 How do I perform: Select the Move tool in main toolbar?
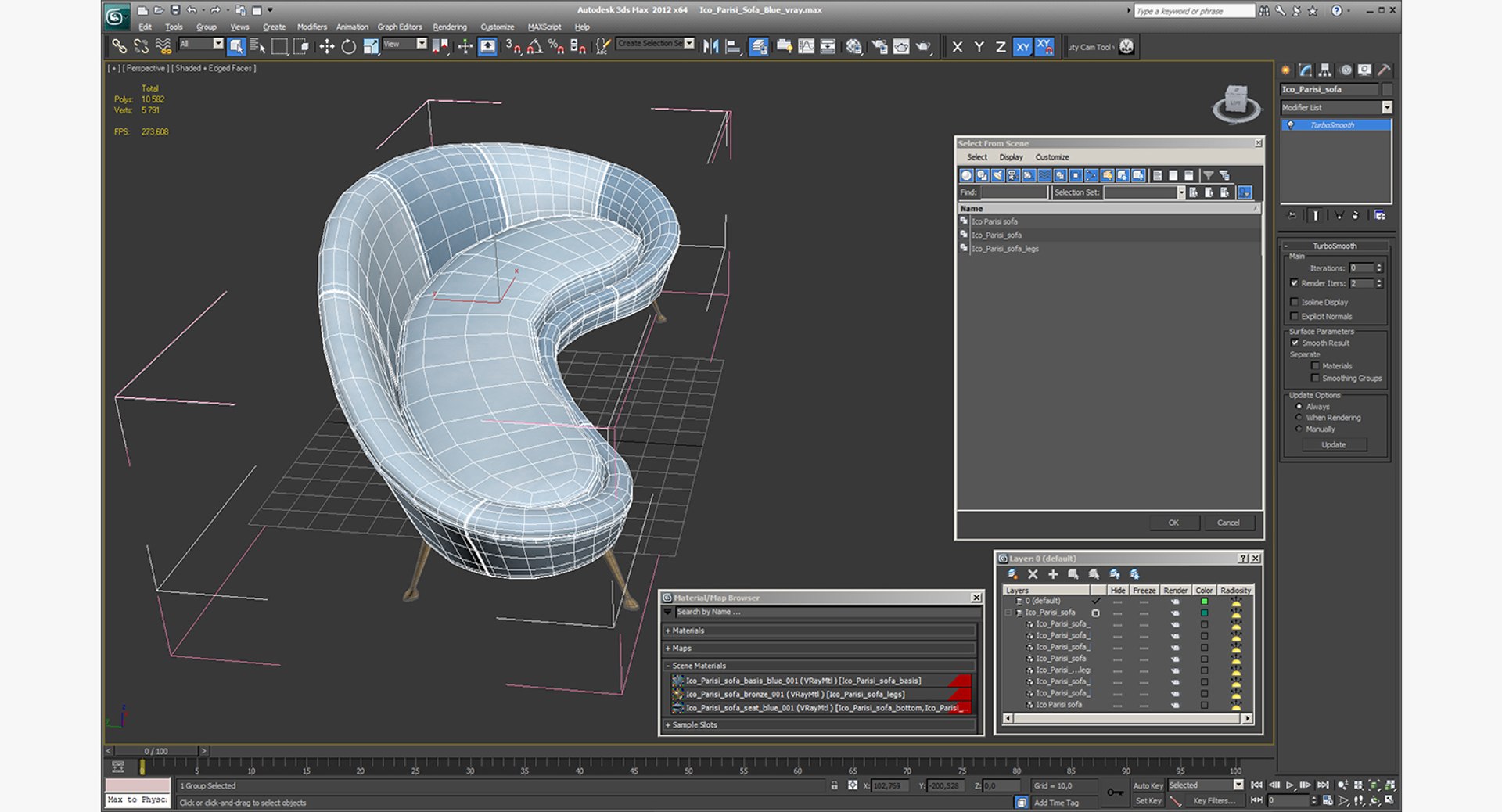(x=326, y=47)
